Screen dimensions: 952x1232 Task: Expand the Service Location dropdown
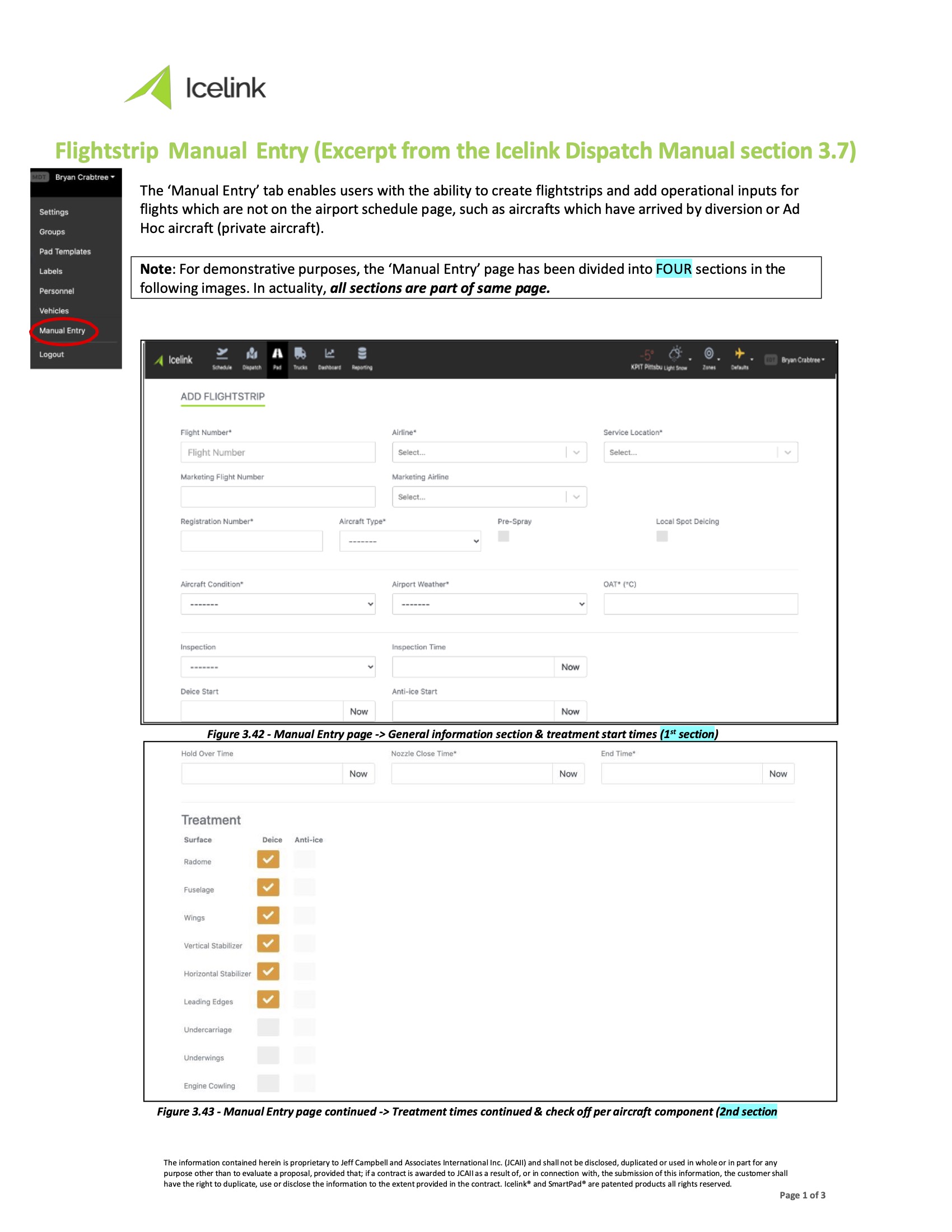coord(701,452)
